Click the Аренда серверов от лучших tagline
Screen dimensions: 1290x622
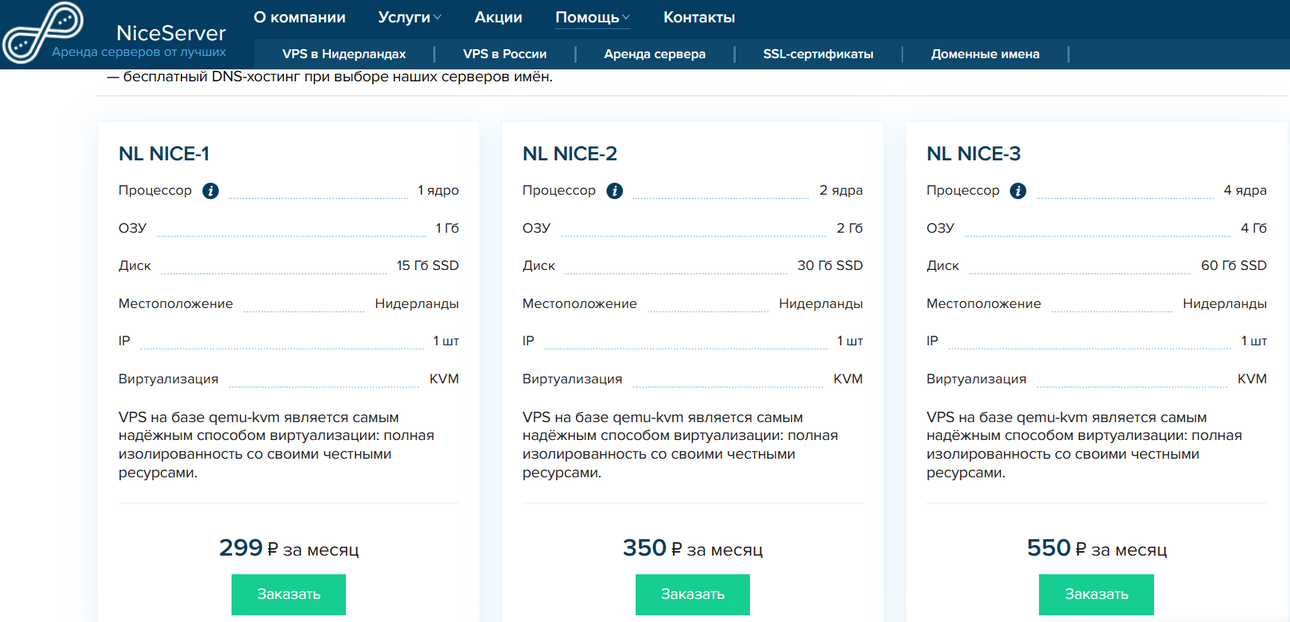tap(139, 52)
